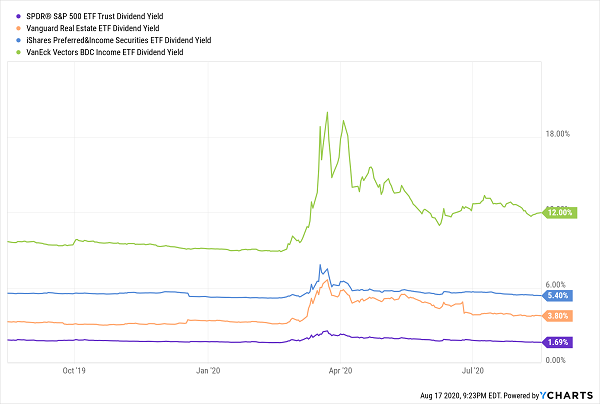Click the 0.00% y-axis label
Screen dimensions: 600x404
tap(556, 360)
